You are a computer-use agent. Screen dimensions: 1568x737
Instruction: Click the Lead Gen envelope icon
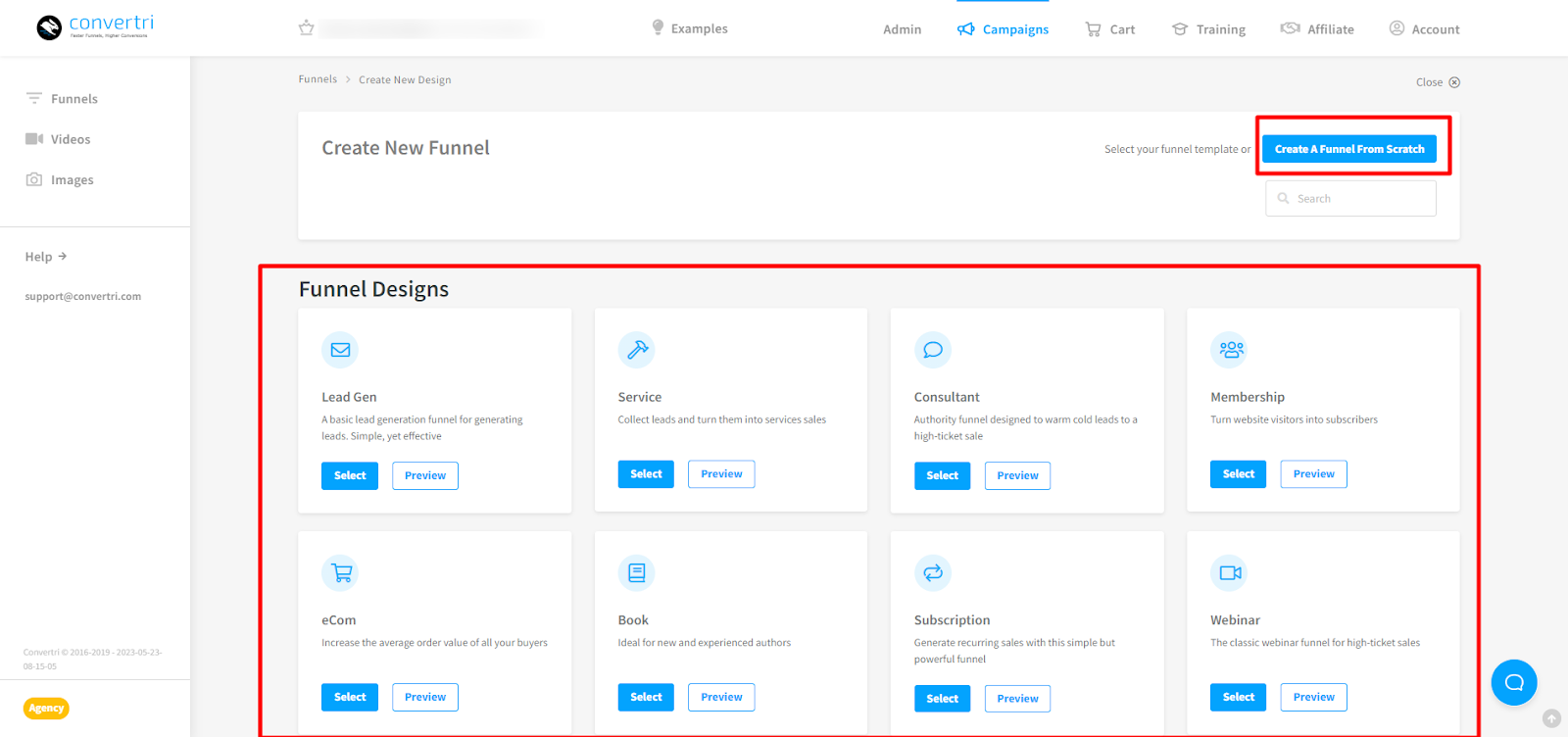340,350
